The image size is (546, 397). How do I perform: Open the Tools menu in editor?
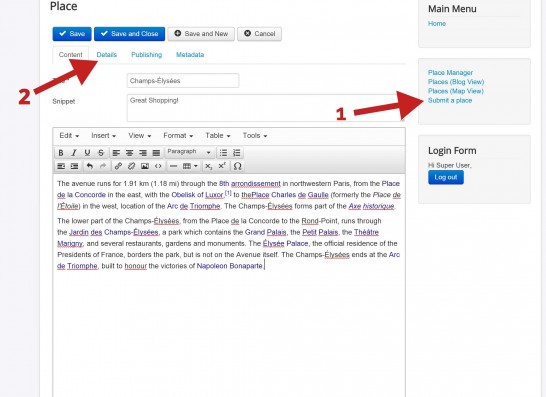click(x=255, y=135)
